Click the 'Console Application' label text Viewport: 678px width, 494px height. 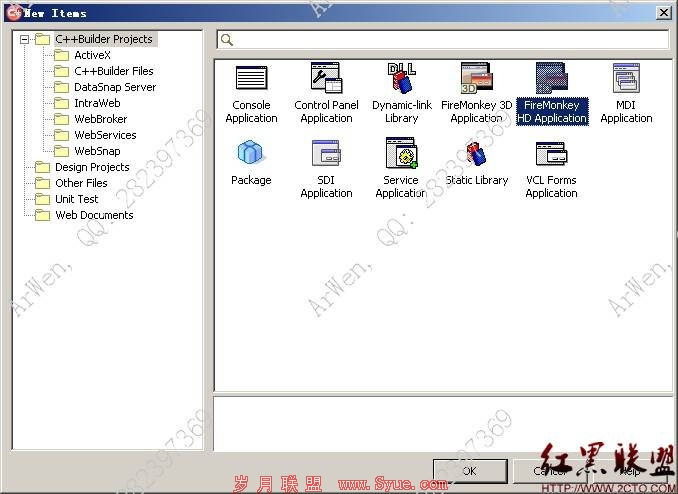251,112
